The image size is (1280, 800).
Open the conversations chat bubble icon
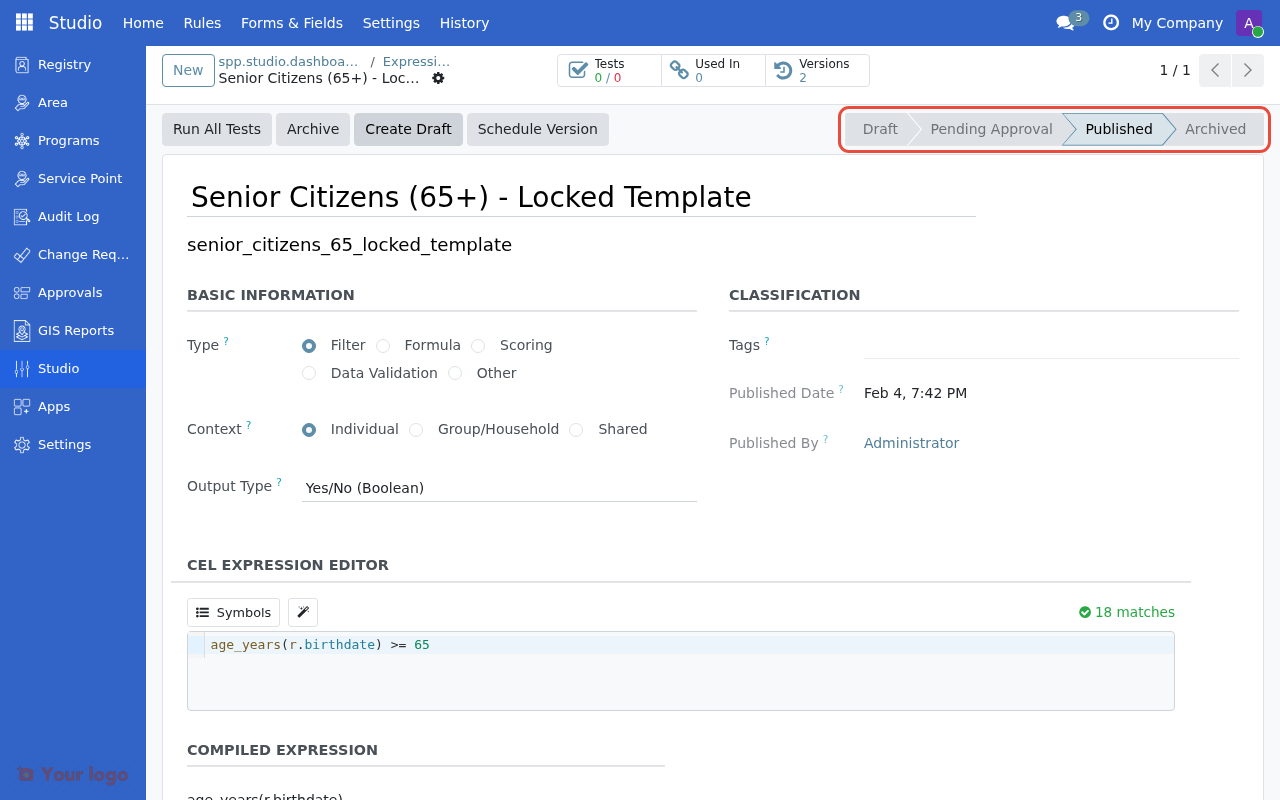(x=1065, y=23)
